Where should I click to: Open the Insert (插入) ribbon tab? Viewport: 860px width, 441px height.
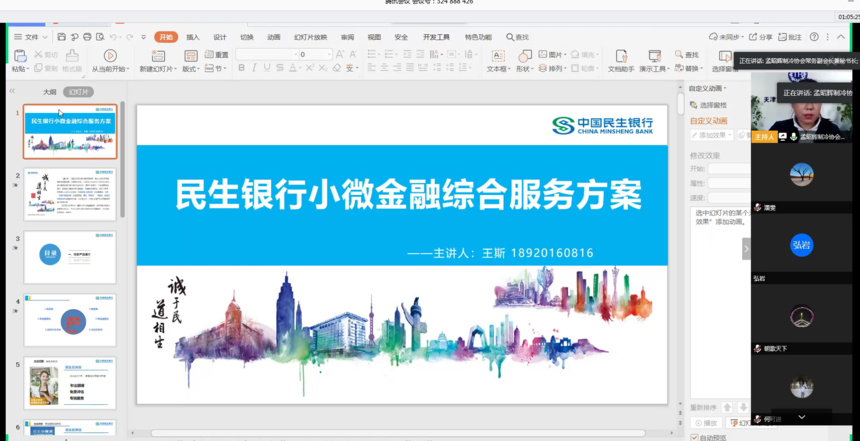point(193,37)
